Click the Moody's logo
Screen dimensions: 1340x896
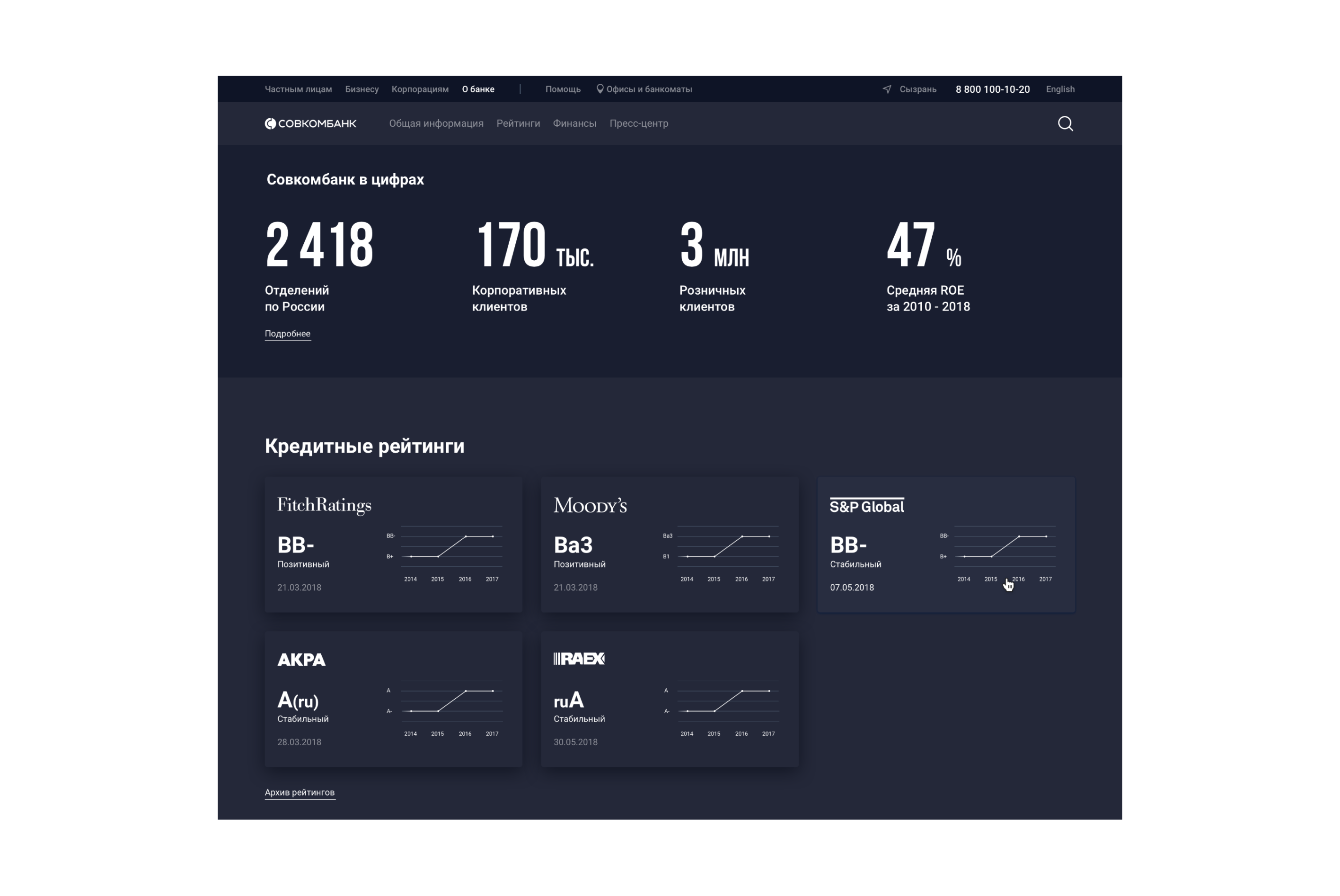click(x=590, y=505)
